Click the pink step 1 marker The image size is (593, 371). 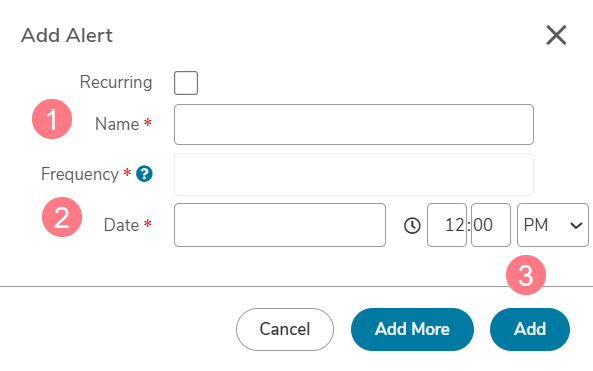[x=52, y=119]
